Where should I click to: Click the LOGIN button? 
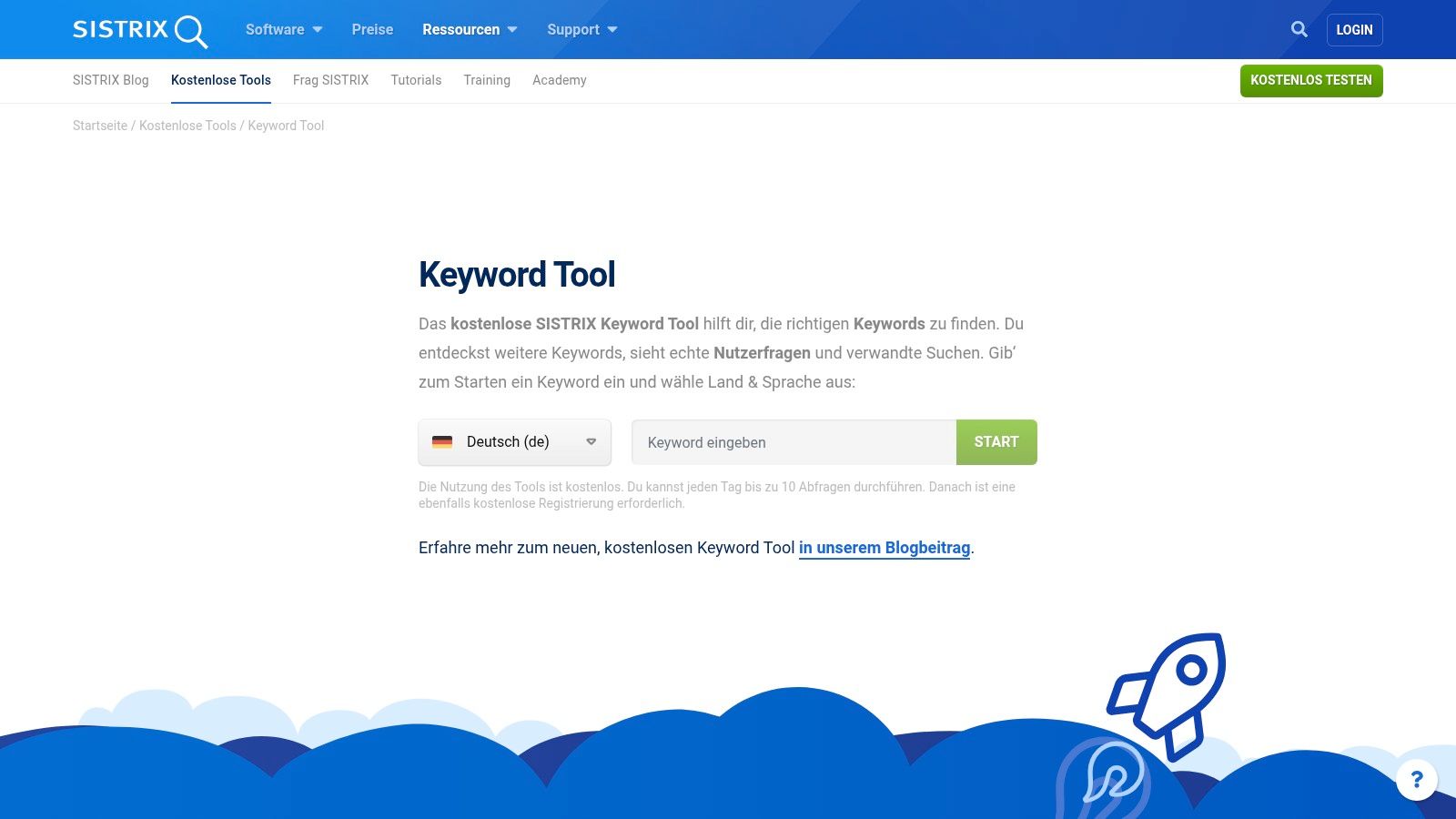[x=1354, y=29]
